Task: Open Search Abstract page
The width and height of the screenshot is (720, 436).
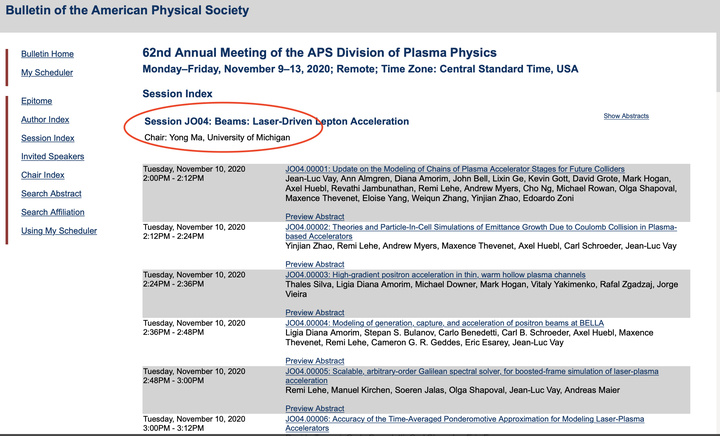Action: pos(51,193)
